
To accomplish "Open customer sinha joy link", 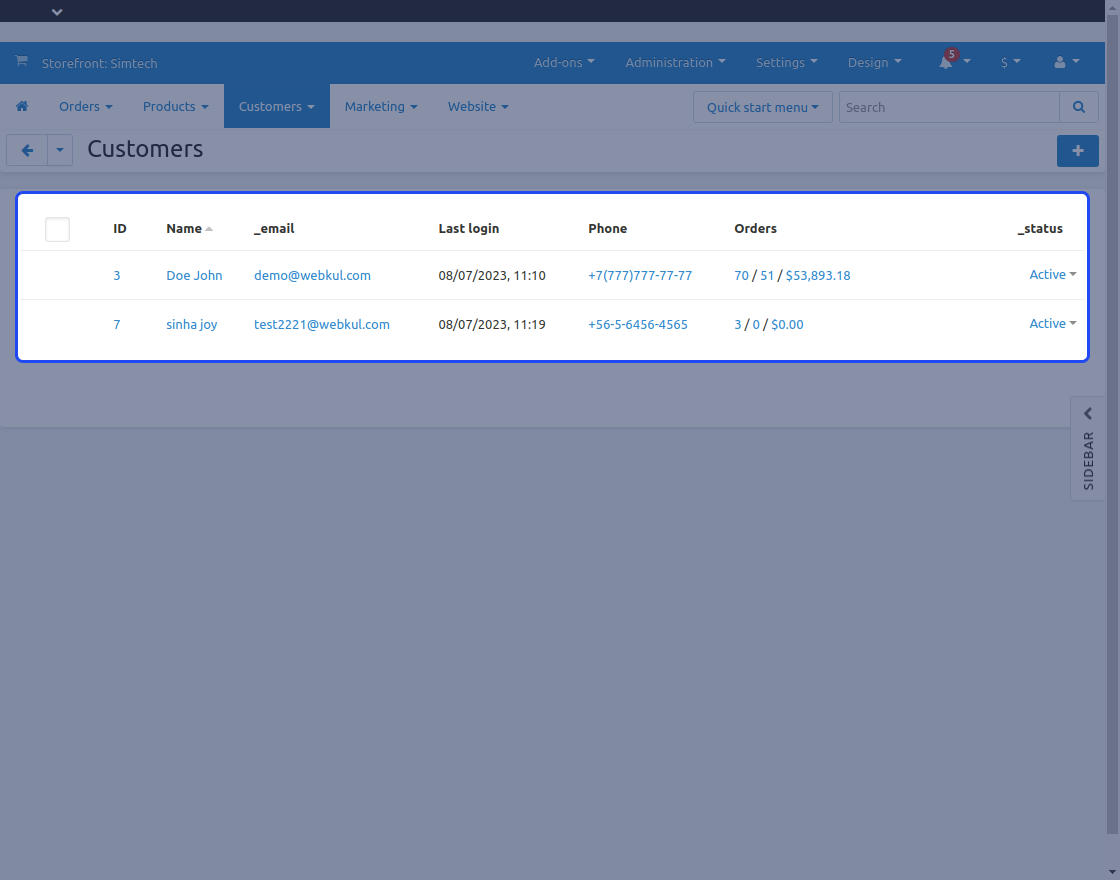I will [191, 324].
